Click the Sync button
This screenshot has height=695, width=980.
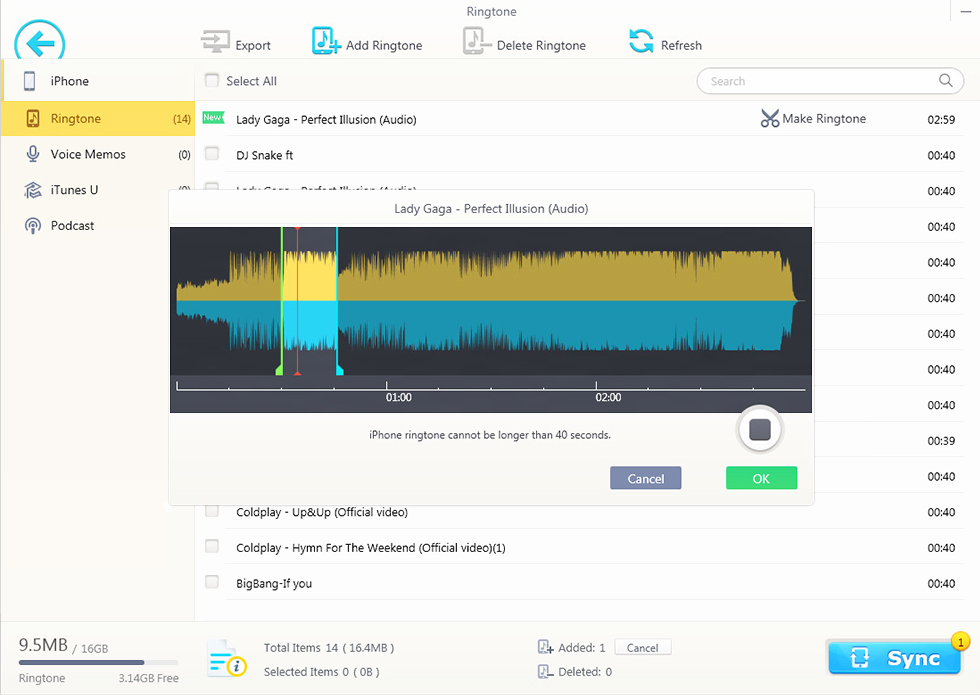(x=894, y=658)
